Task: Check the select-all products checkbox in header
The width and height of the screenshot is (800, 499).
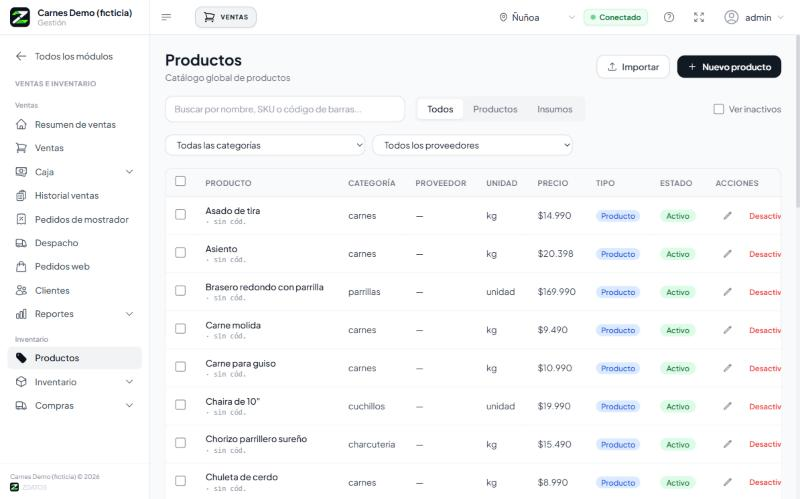Action: coord(180,181)
